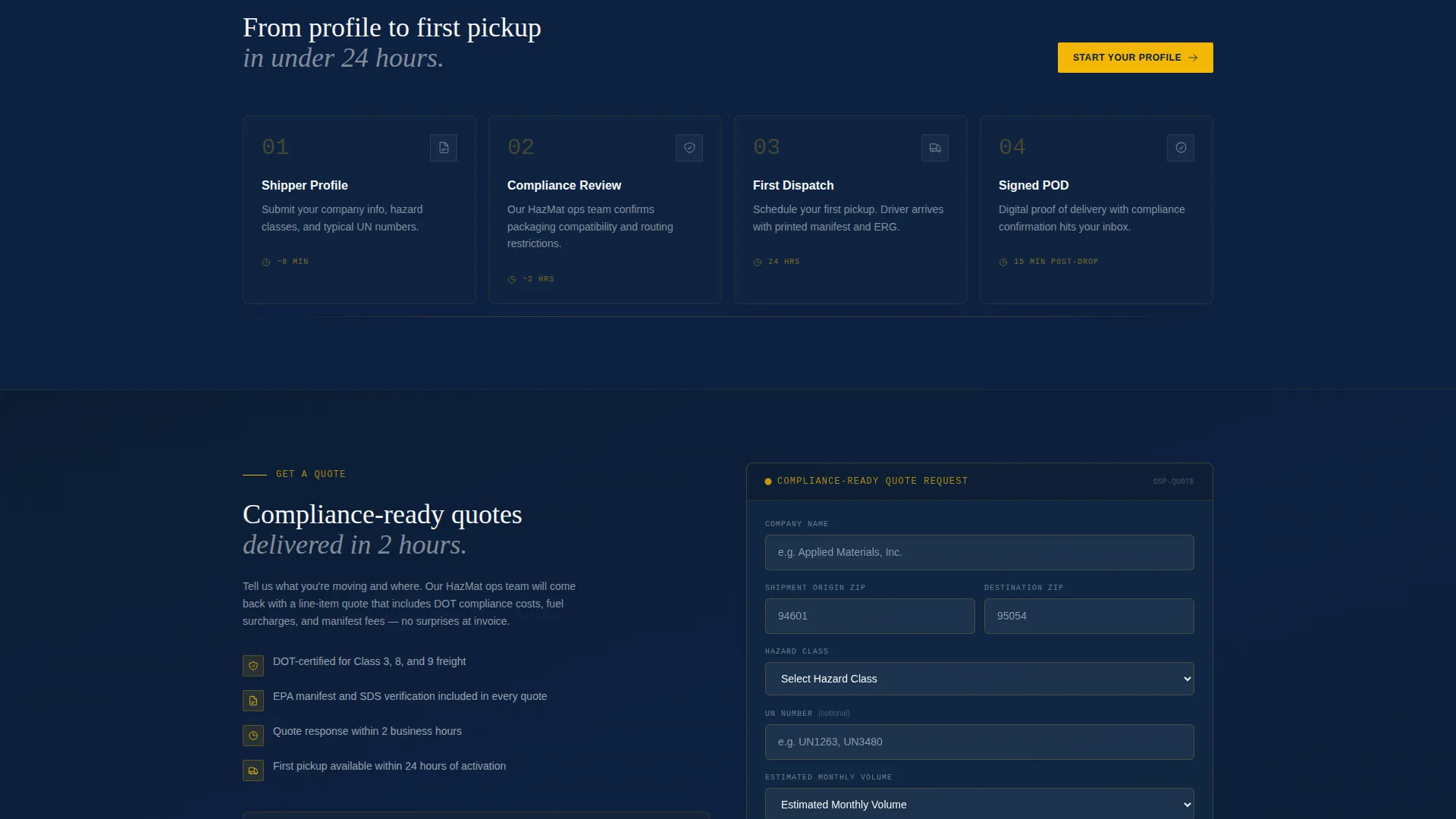Image resolution: width=1456 pixels, height=819 pixels.
Task: Click the step number 03
Action: coord(767,147)
